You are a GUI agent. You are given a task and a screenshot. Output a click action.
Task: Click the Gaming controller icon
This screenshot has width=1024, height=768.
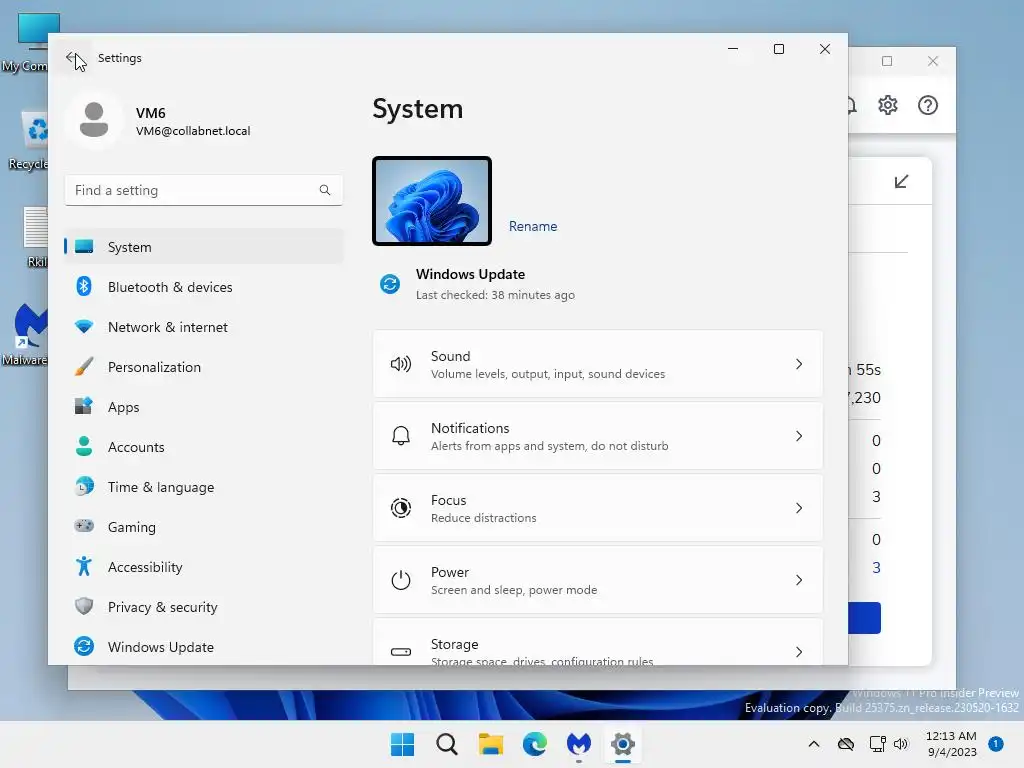click(84, 526)
